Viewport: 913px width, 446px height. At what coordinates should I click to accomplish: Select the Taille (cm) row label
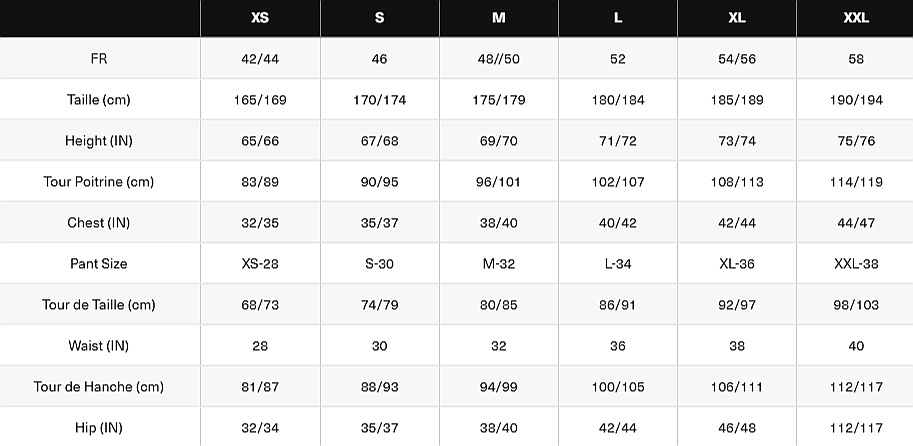pyautogui.click(x=99, y=100)
